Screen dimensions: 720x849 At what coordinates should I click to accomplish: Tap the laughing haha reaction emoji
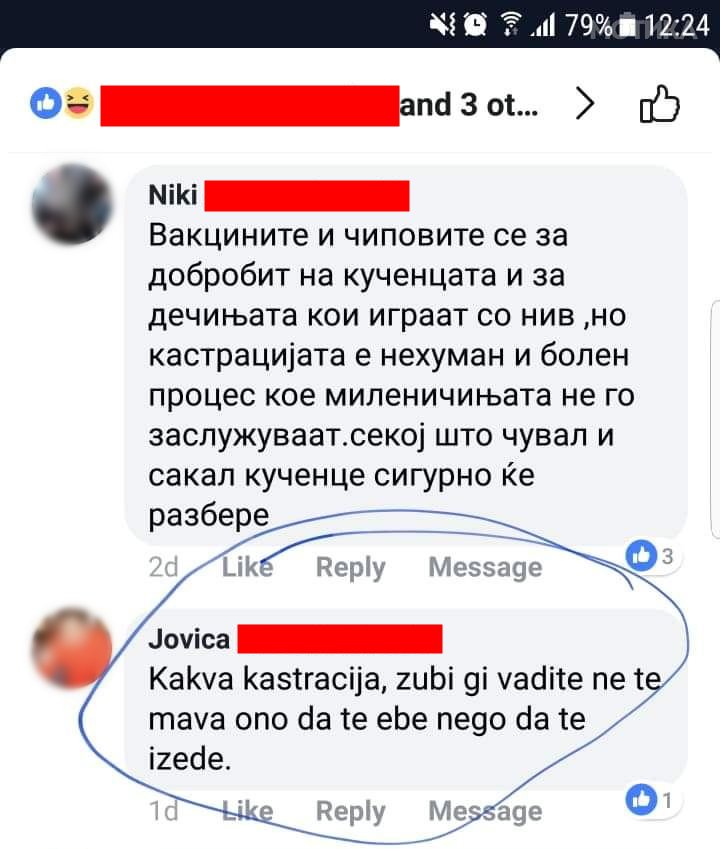(79, 103)
